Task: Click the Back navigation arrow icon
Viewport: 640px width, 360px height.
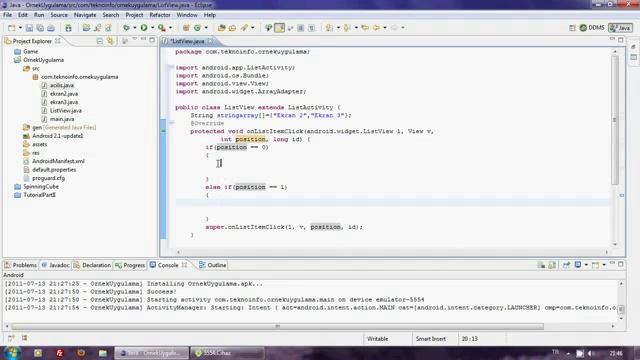Action: pyautogui.click(x=377, y=28)
